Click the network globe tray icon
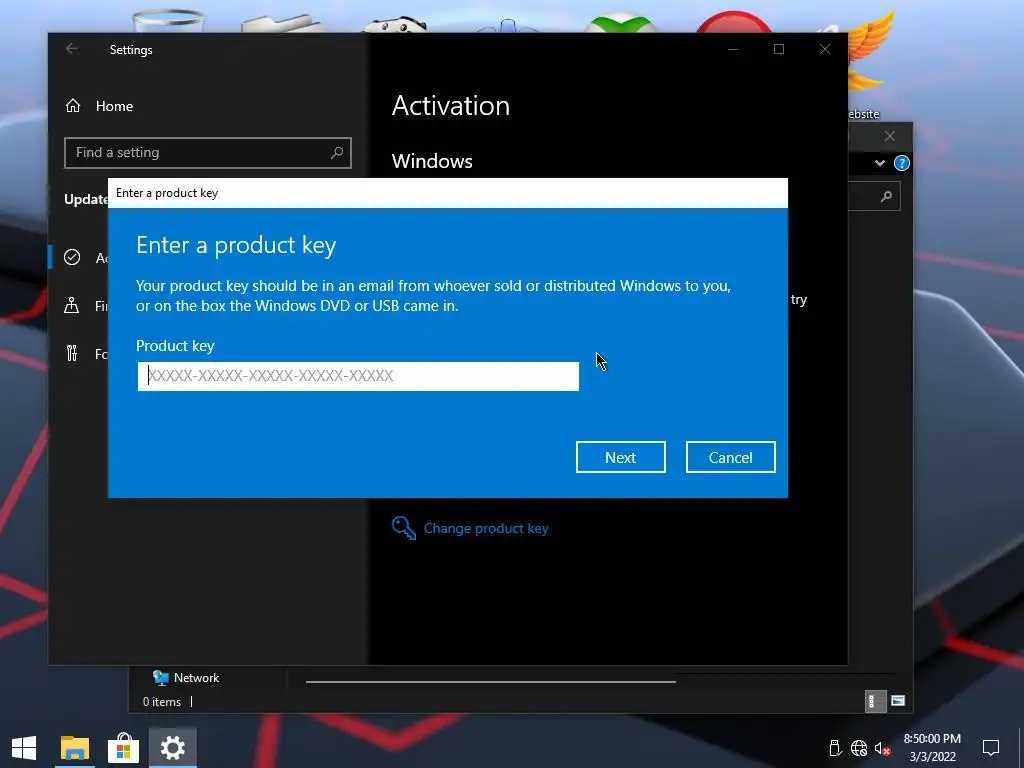Screen dimensions: 1024x768 pos(859,748)
